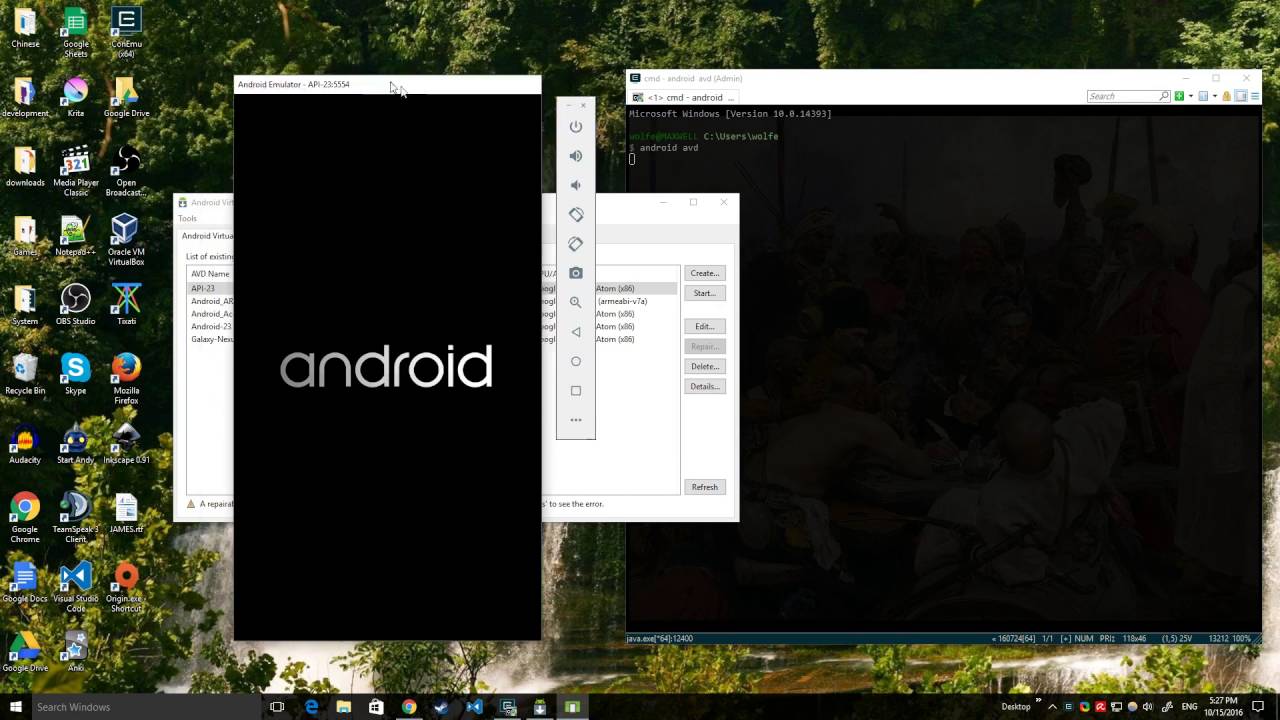Open the Audacity desktop shortcut
The width and height of the screenshot is (1280, 720).
[x=25, y=443]
